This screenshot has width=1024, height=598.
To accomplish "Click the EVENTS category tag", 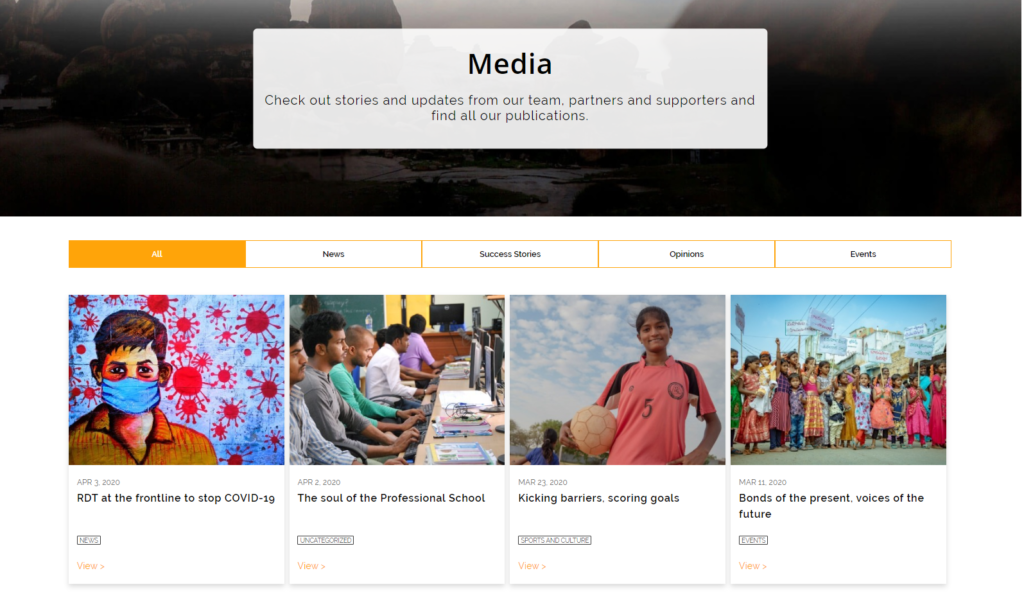I will click(753, 540).
